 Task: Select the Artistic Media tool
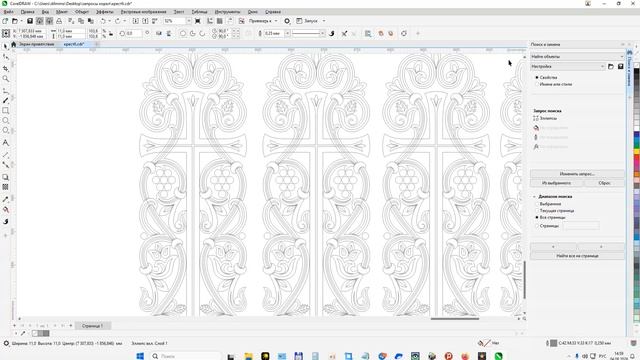(5, 100)
